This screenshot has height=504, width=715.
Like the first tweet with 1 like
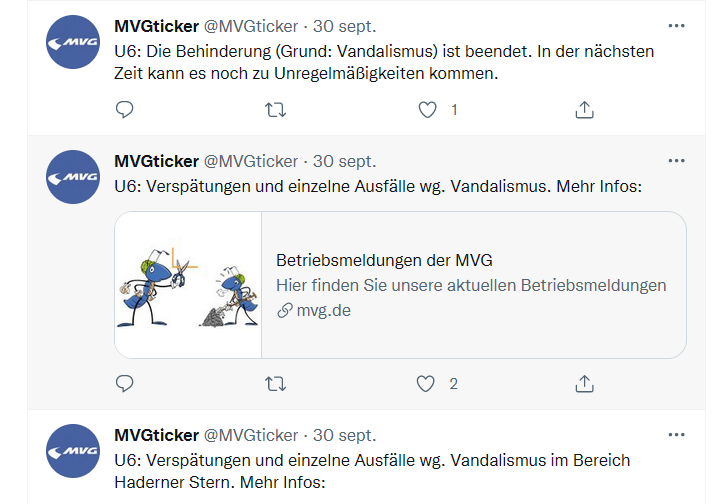[x=428, y=110]
